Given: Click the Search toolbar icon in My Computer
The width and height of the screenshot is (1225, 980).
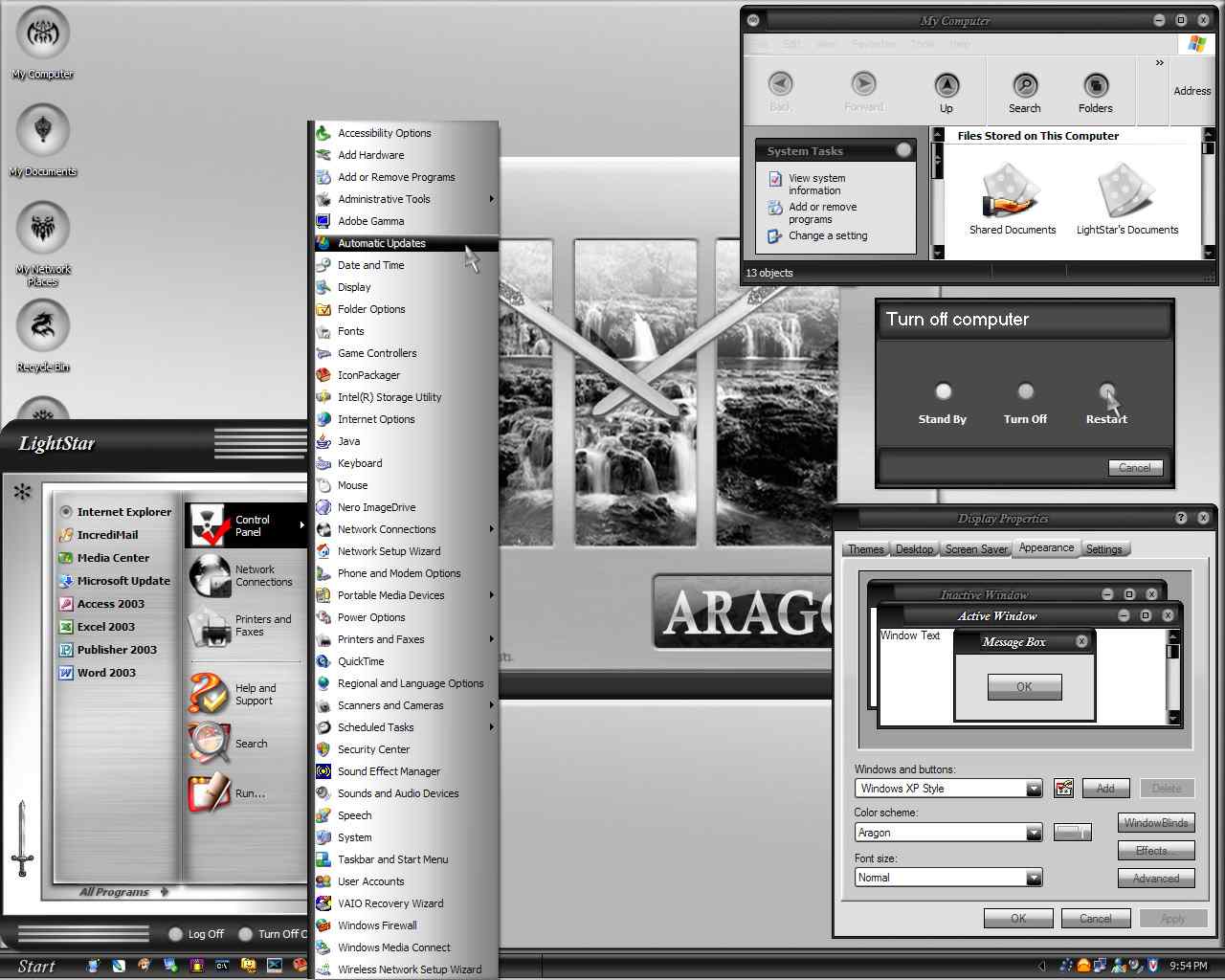Looking at the screenshot, I should pyautogui.click(x=1024, y=86).
